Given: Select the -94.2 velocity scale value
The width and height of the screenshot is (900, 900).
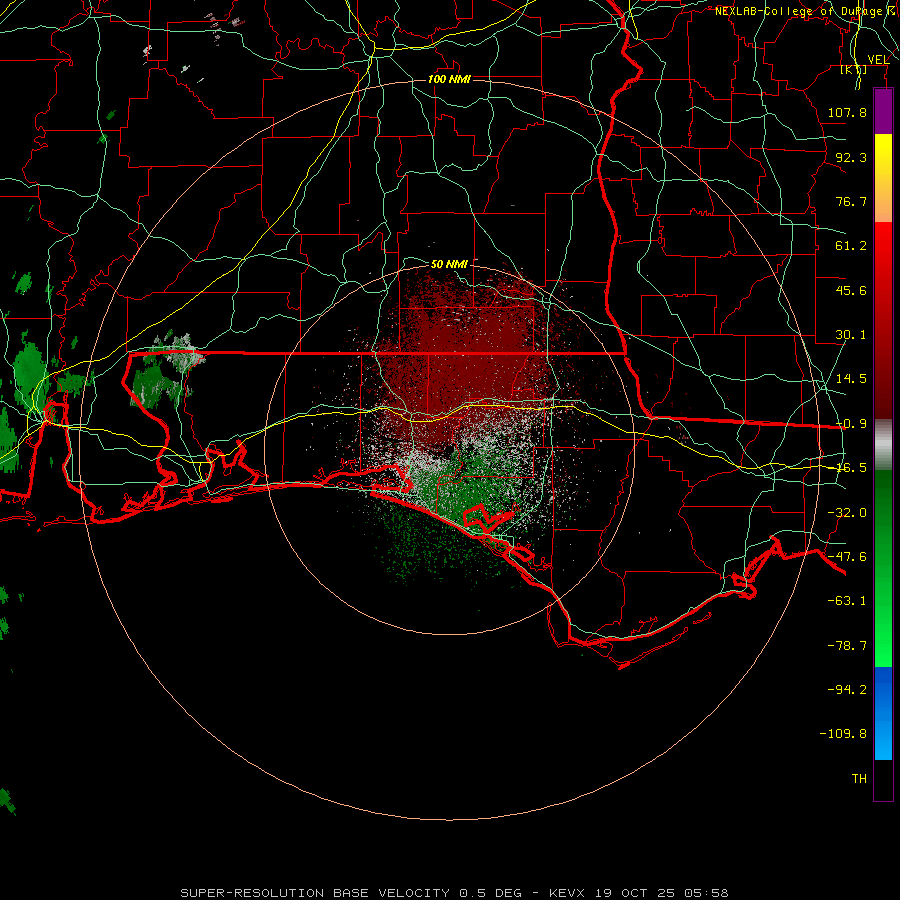Looking at the screenshot, I should point(847,689).
